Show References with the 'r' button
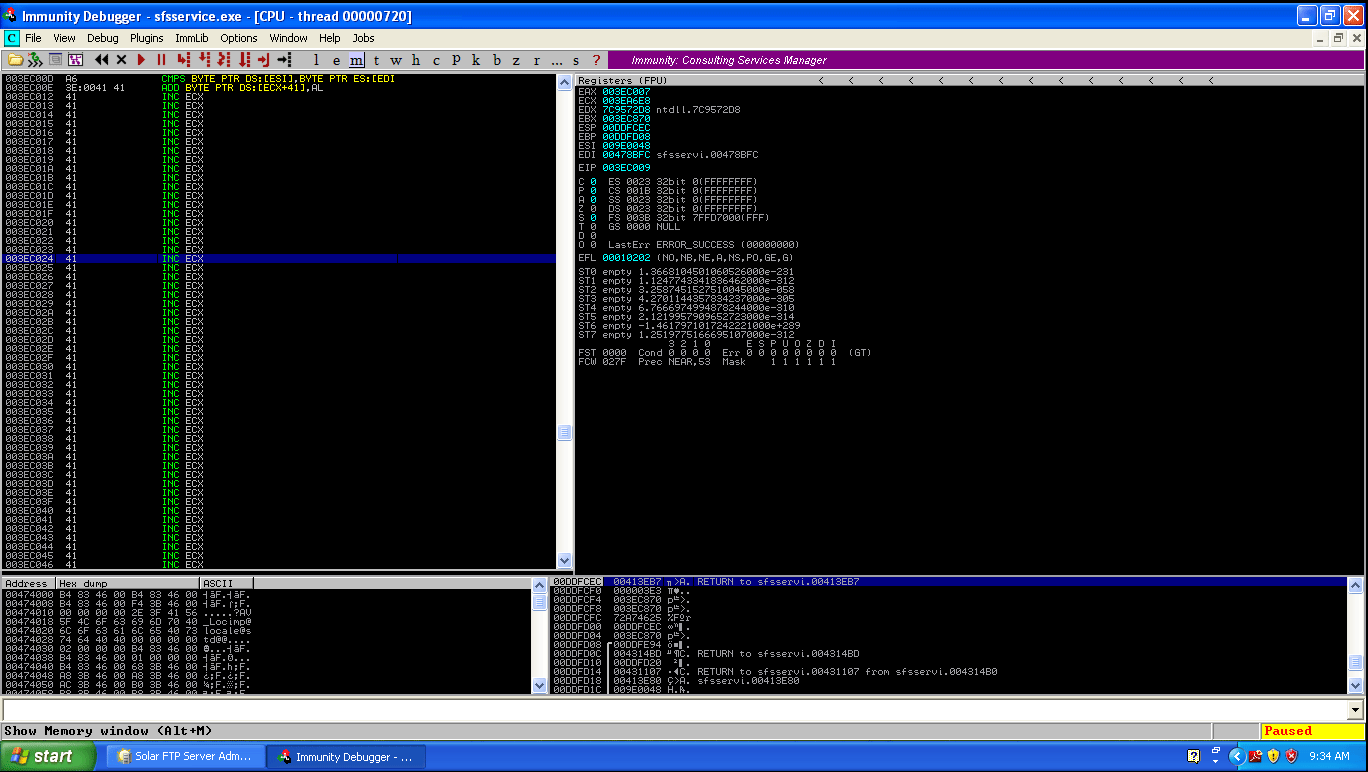This screenshot has height=772, width=1368. 537,60
